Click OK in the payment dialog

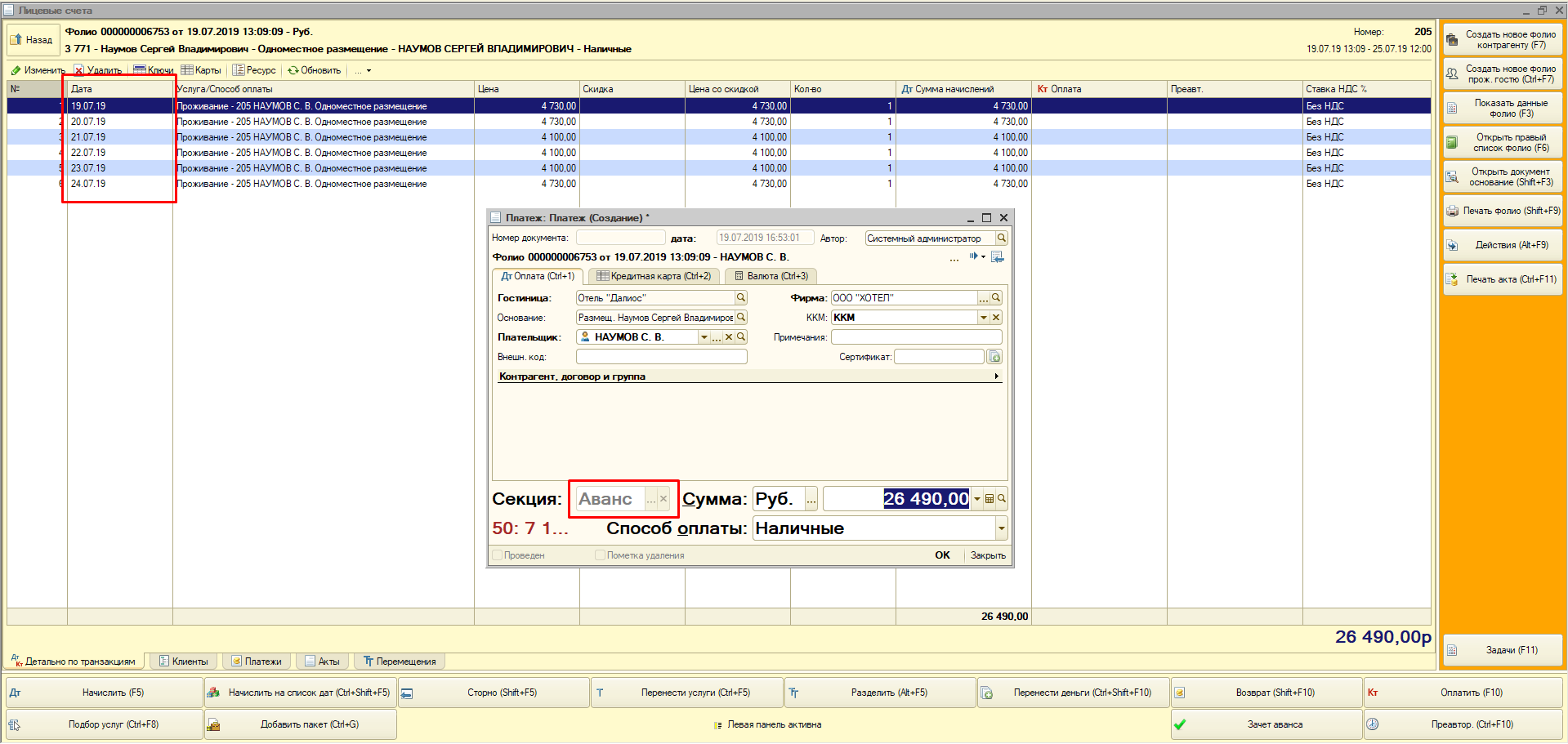942,555
